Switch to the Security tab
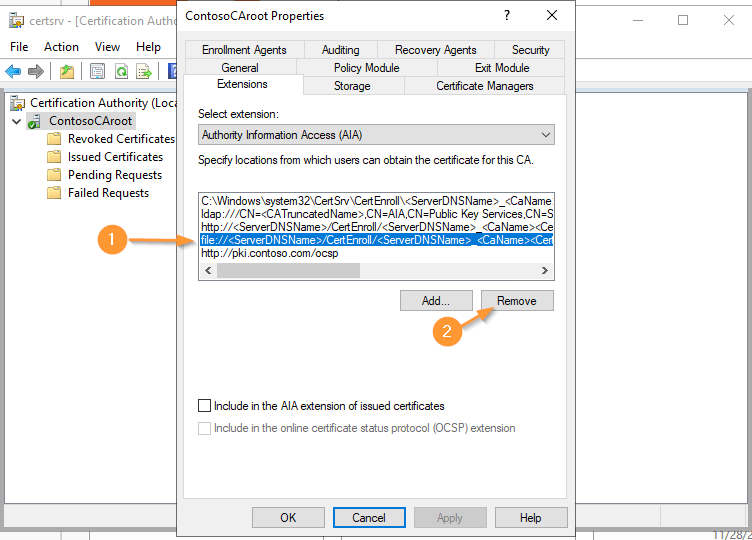Screen dimensions: 752x540 [530, 50]
